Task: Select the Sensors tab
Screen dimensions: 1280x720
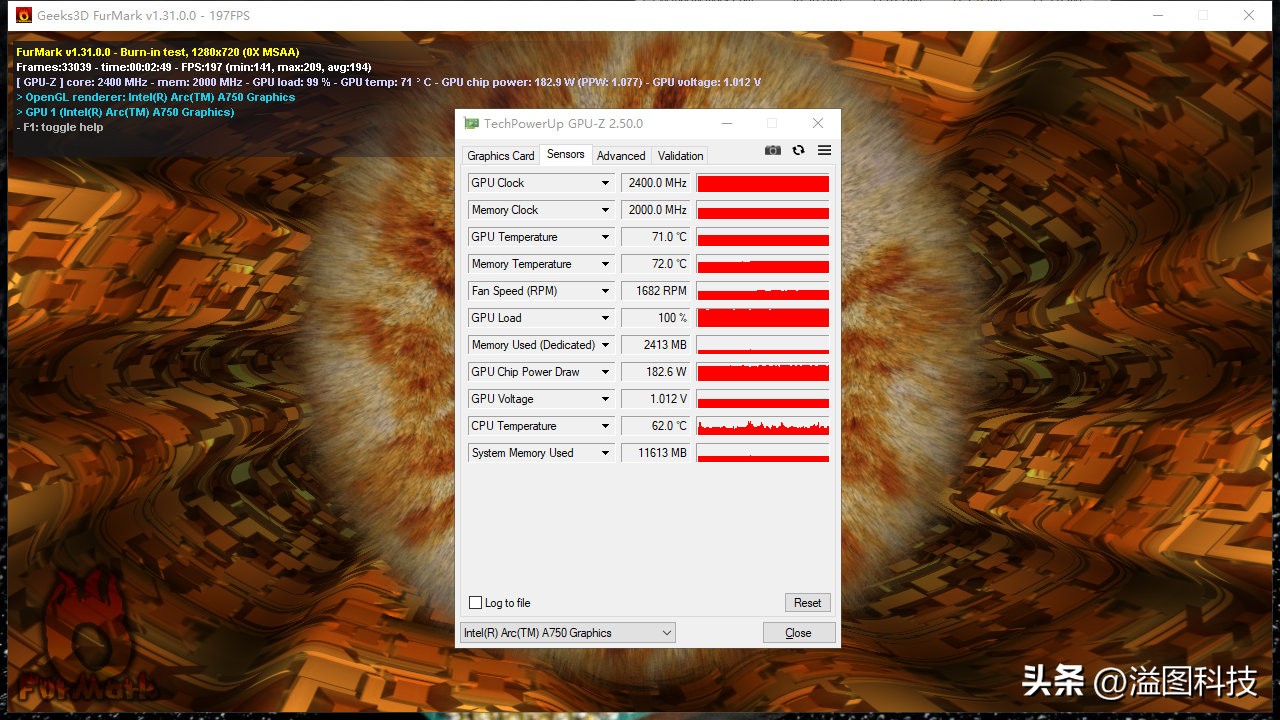Action: coord(566,154)
